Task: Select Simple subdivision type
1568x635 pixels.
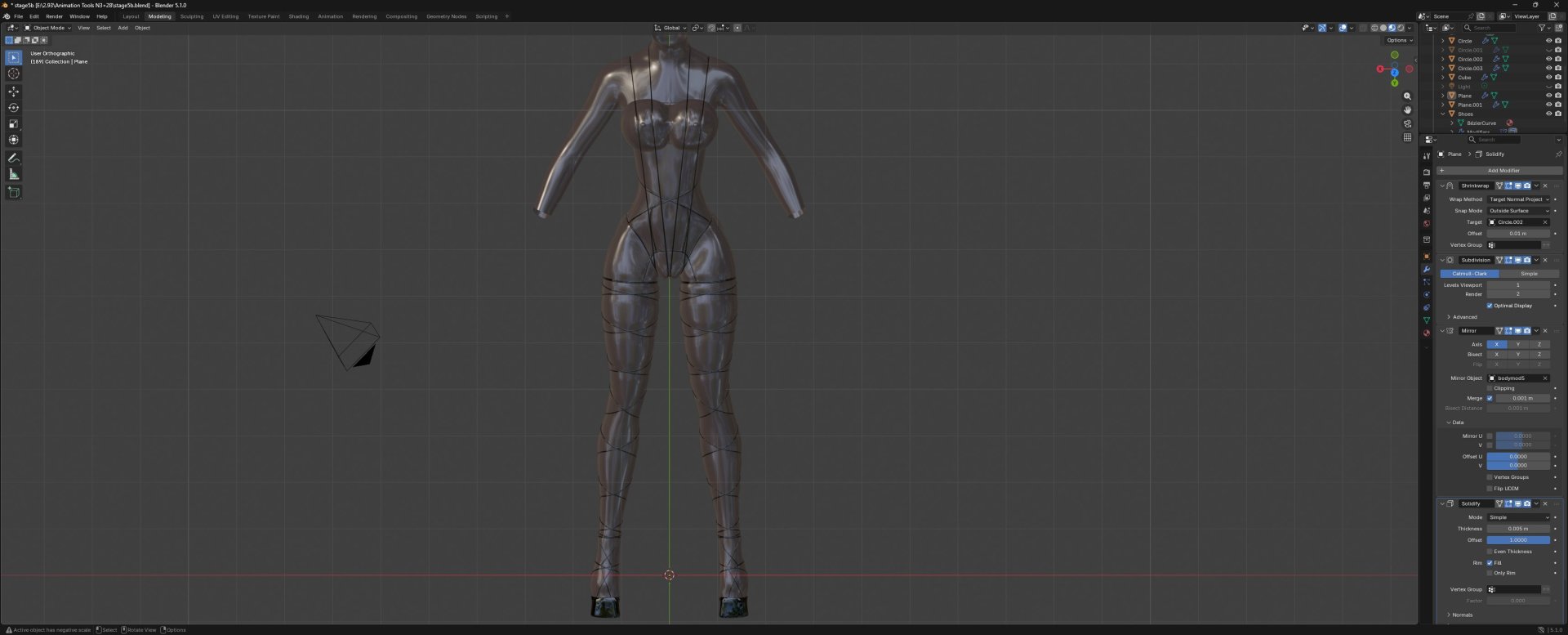Action: (1529, 274)
